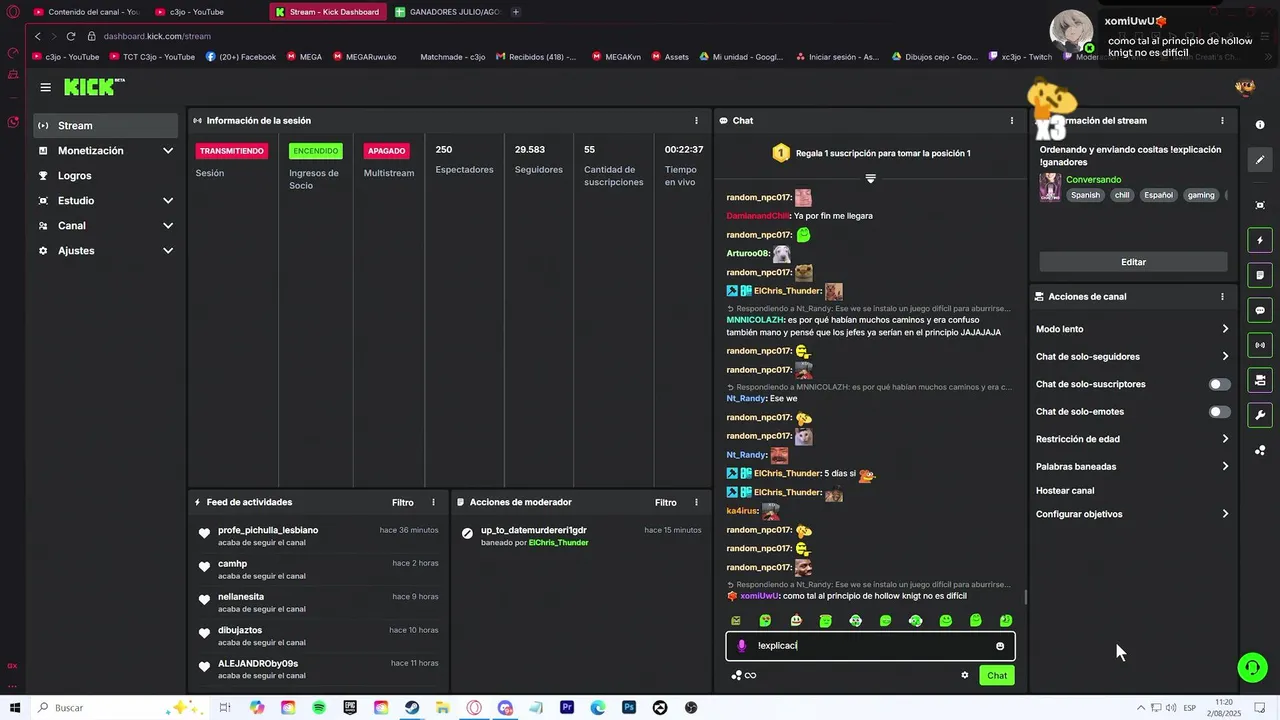Click the gaming stream tag
Image resolution: width=1280 pixels, height=720 pixels.
pyautogui.click(x=1201, y=196)
